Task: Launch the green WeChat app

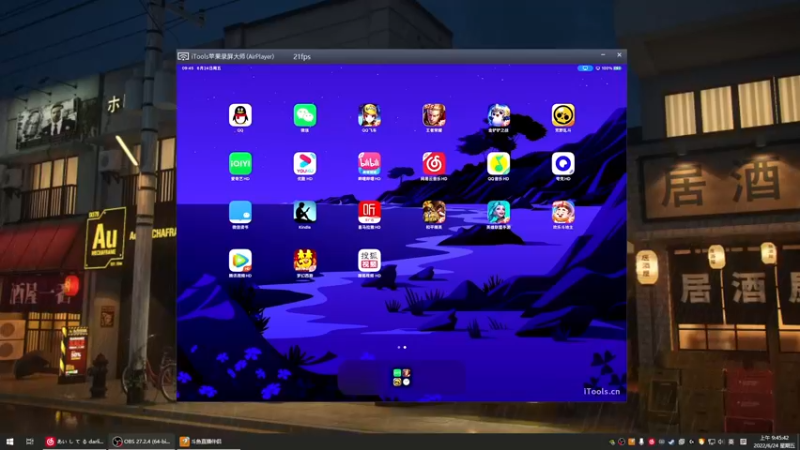Action: 305,115
